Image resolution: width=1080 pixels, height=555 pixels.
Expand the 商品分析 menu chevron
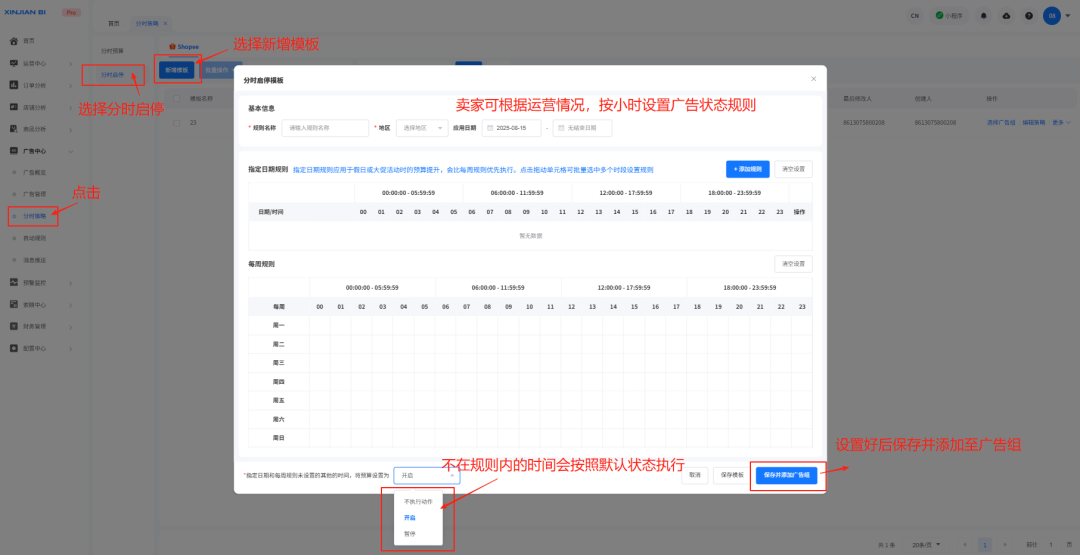point(70,129)
